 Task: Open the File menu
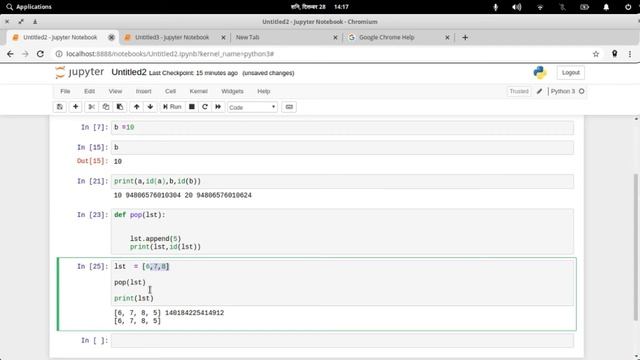(65, 91)
